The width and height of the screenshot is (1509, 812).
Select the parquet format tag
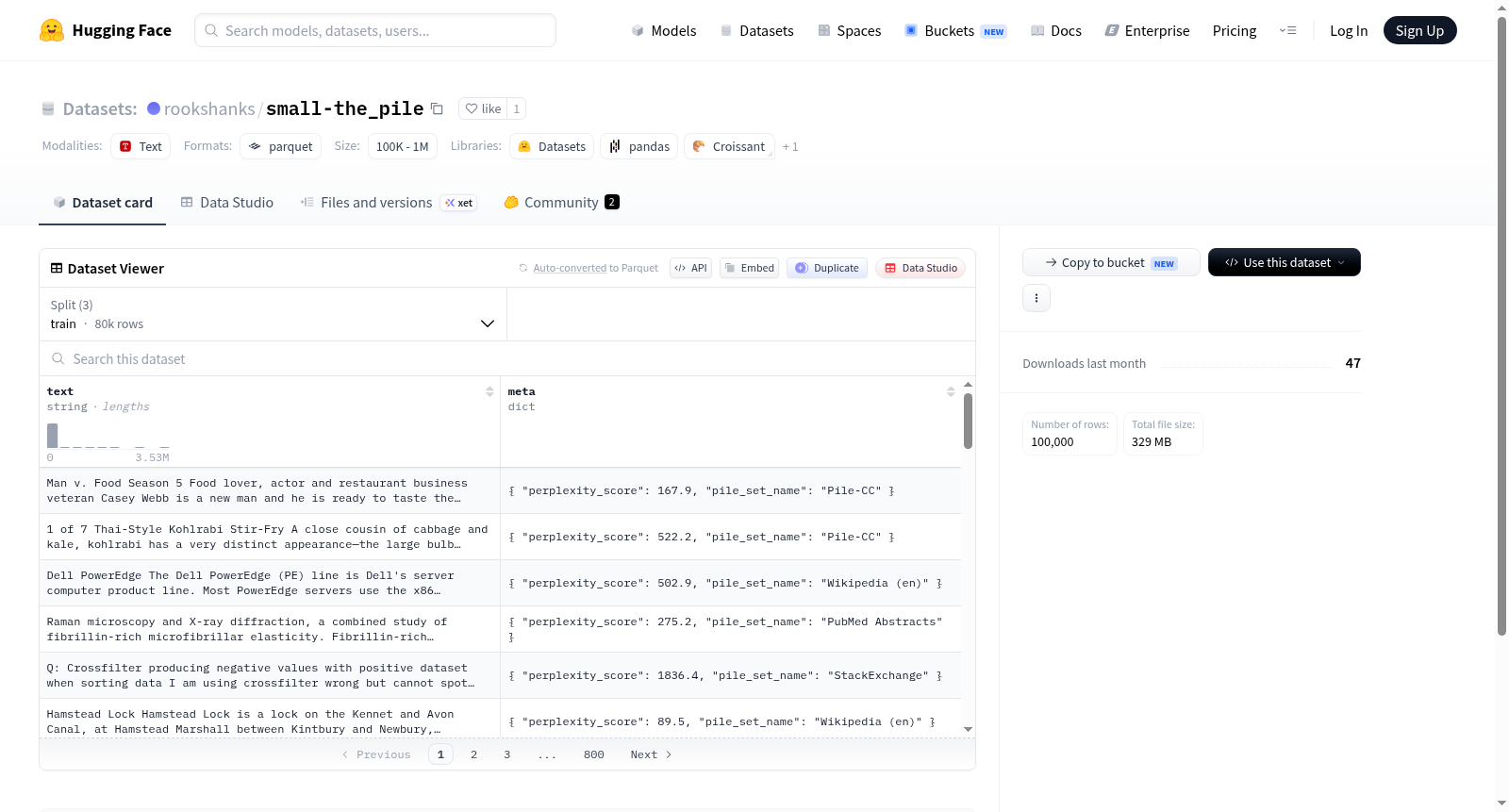tap(281, 146)
